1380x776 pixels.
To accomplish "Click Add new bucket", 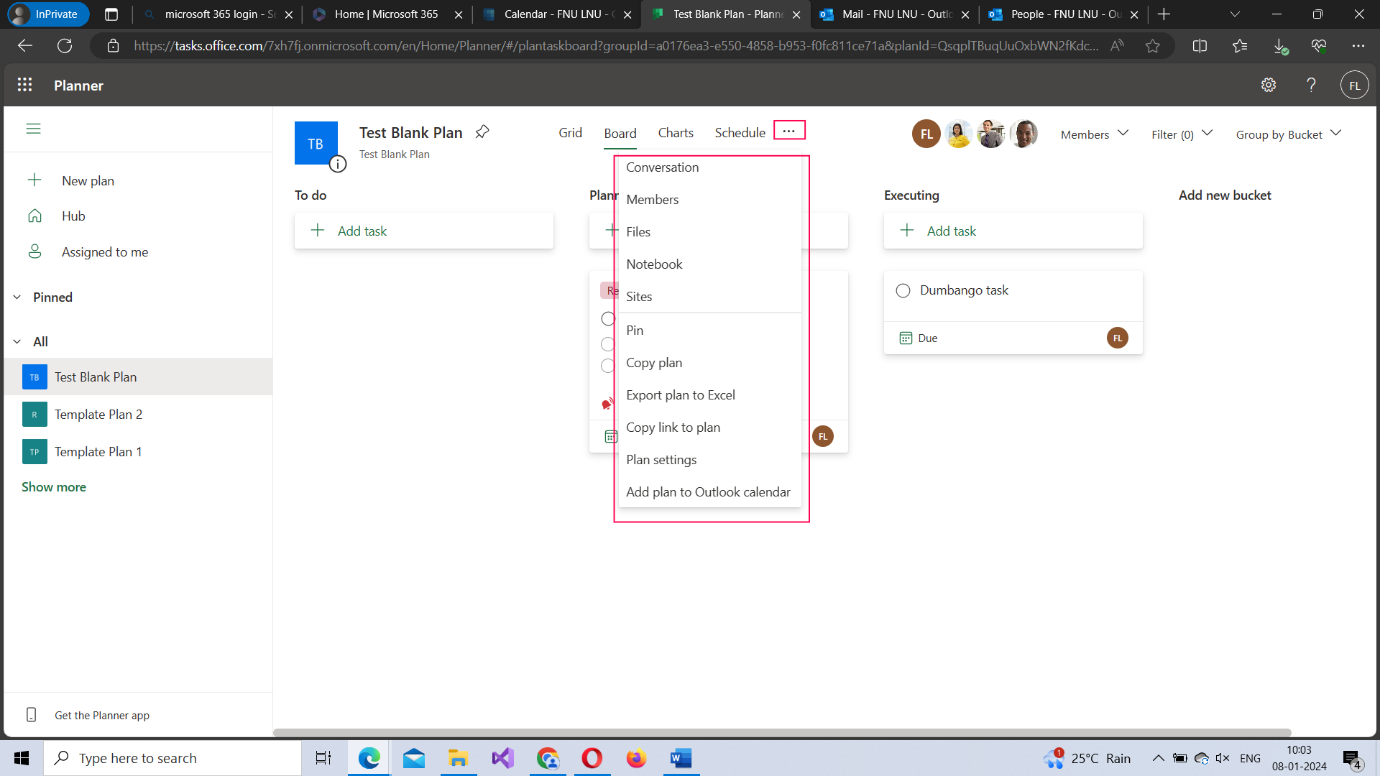I will pyautogui.click(x=1225, y=195).
